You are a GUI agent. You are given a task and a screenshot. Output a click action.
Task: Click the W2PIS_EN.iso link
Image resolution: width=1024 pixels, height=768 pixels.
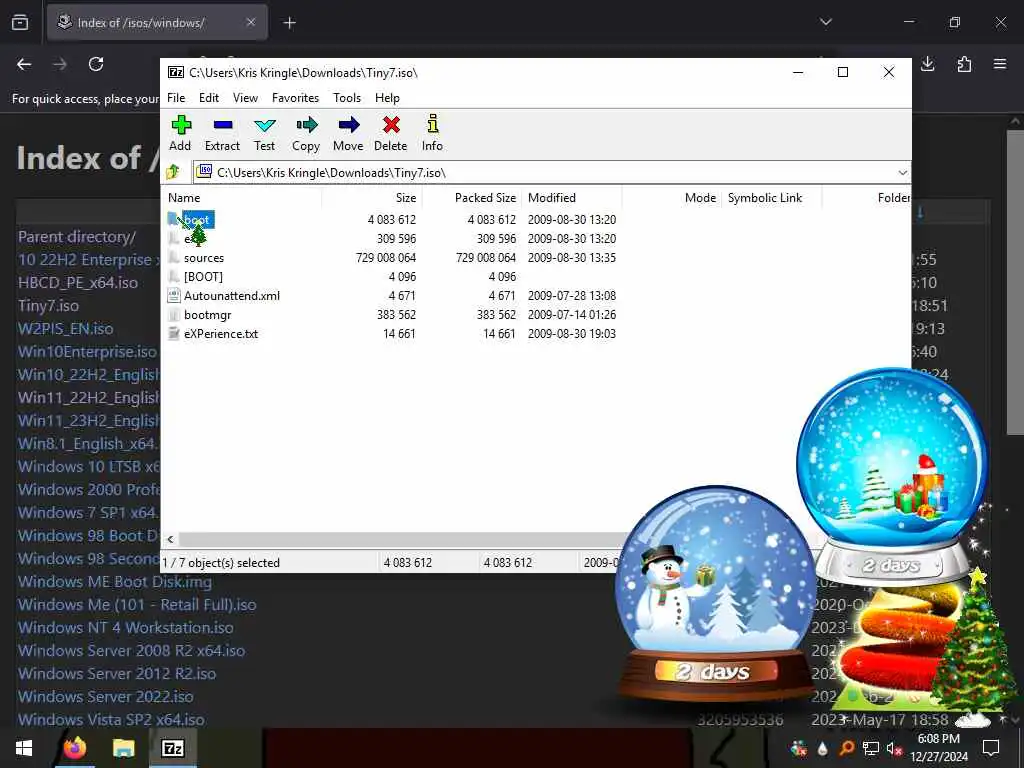pos(65,328)
